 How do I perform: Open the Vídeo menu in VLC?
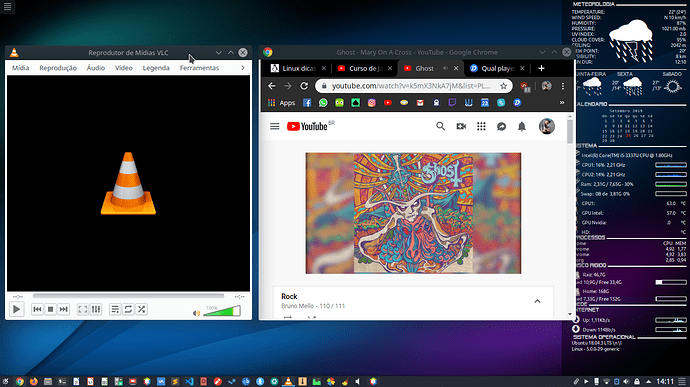(124, 68)
